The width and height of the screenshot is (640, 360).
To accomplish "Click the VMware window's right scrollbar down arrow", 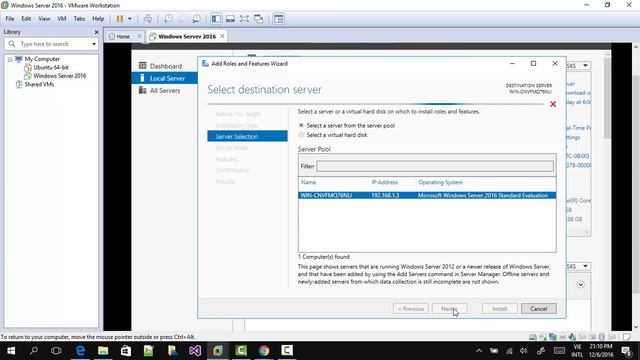I will (636, 327).
